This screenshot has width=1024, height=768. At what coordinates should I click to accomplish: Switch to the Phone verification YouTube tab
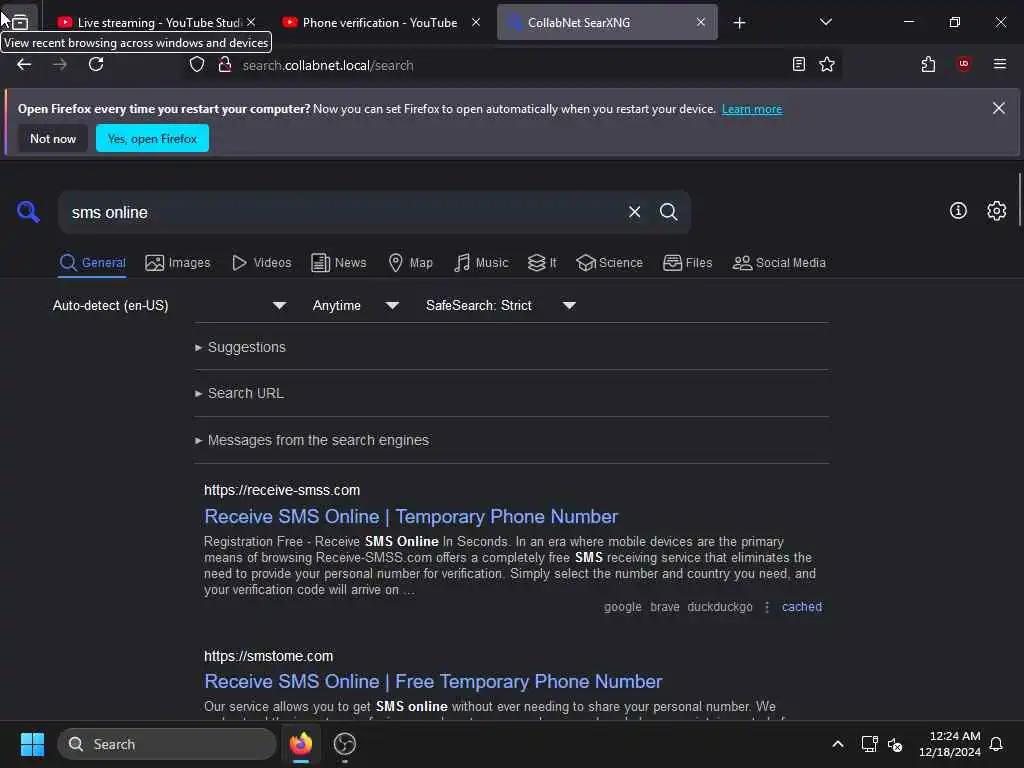tap(379, 23)
